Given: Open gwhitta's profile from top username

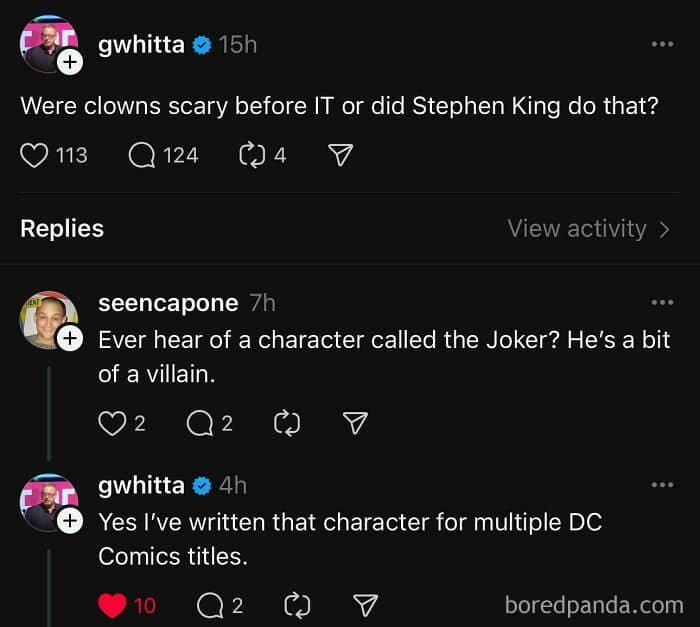Looking at the screenshot, I should pos(141,44).
